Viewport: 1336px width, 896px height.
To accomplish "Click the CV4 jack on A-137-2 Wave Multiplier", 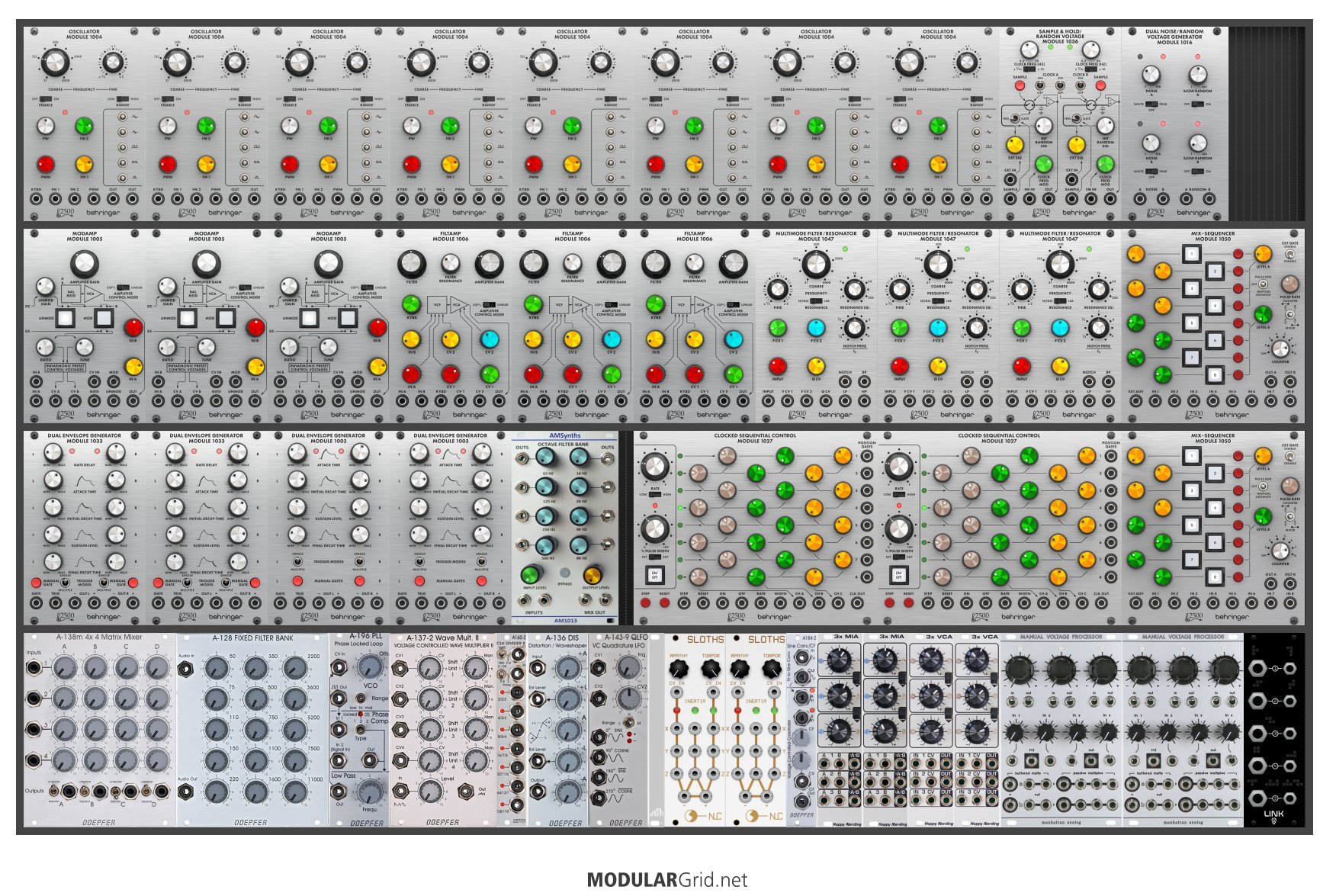I will coord(400,760).
